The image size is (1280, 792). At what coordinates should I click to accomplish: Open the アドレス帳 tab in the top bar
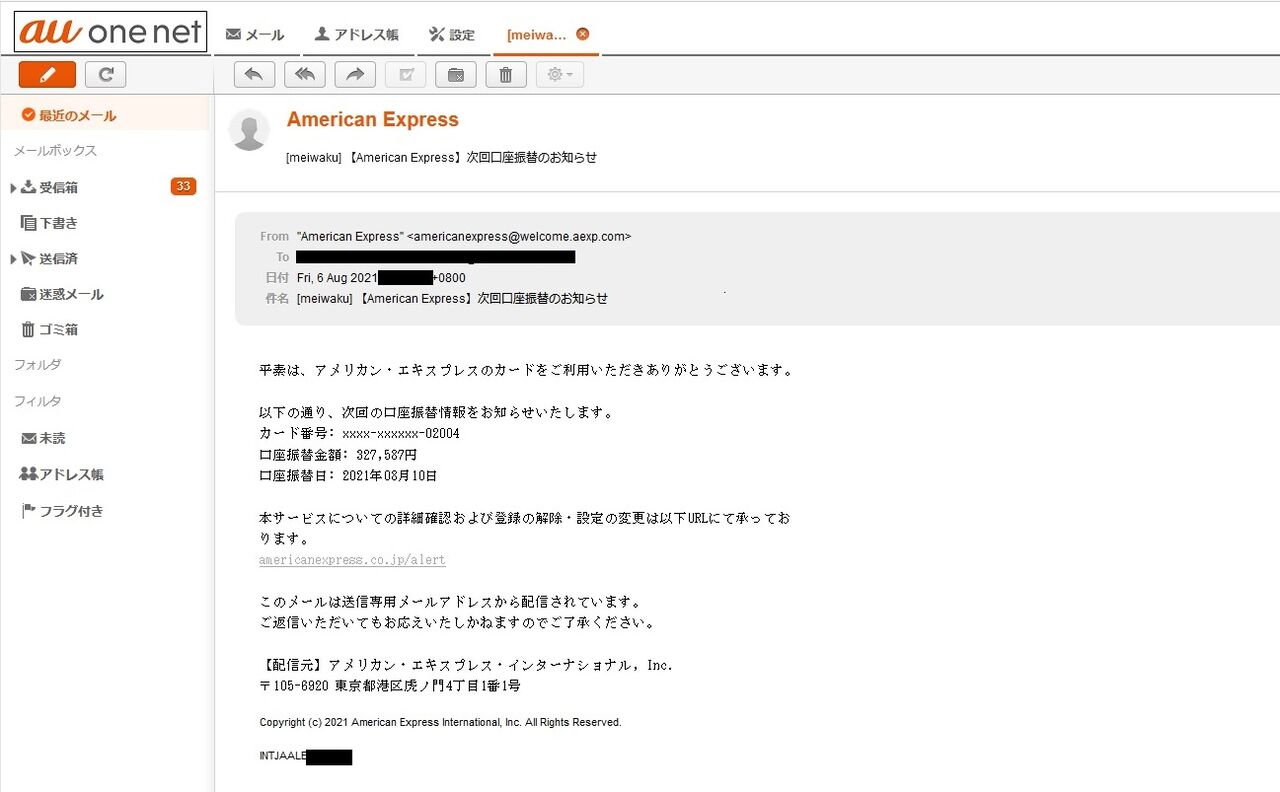(x=357, y=35)
